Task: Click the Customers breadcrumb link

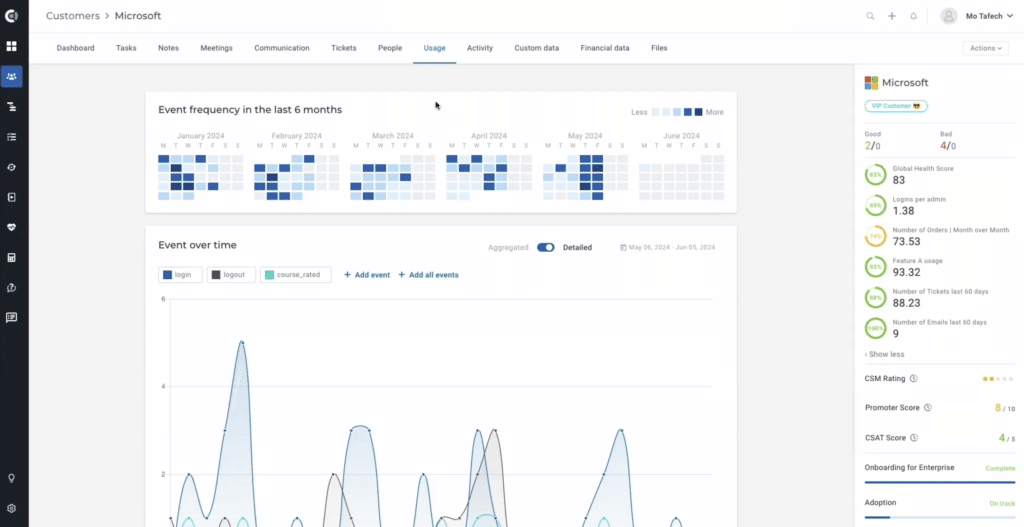Action: (x=71, y=16)
